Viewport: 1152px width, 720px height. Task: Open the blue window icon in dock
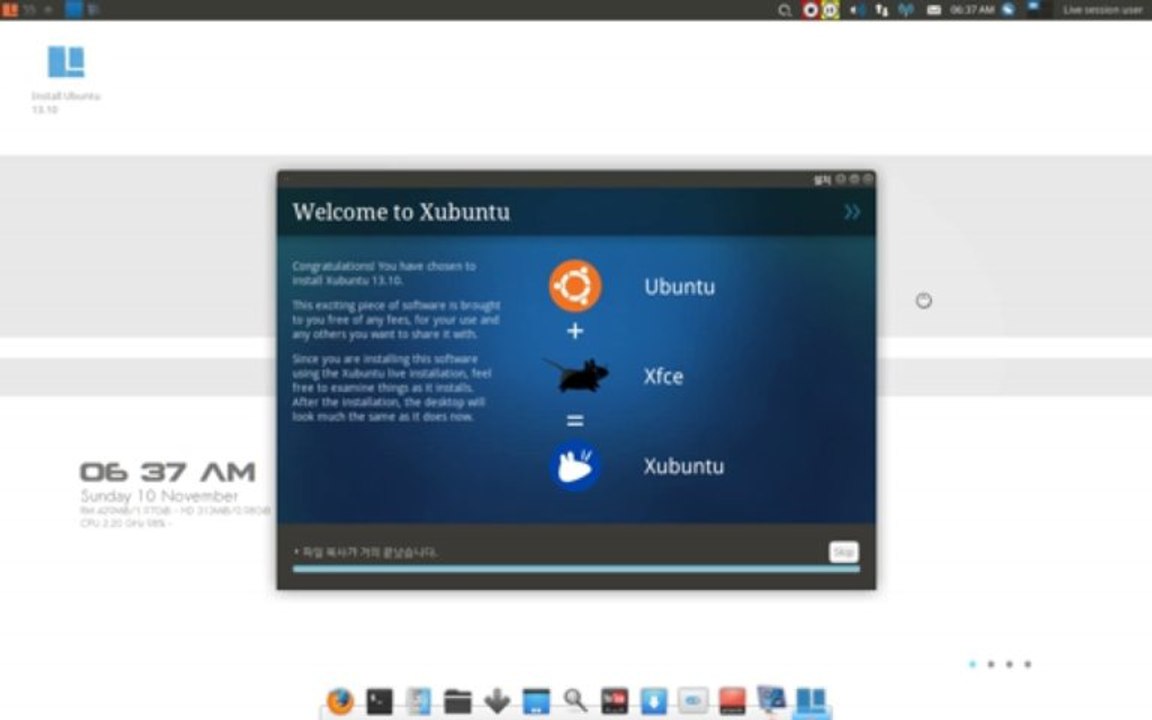(536, 701)
